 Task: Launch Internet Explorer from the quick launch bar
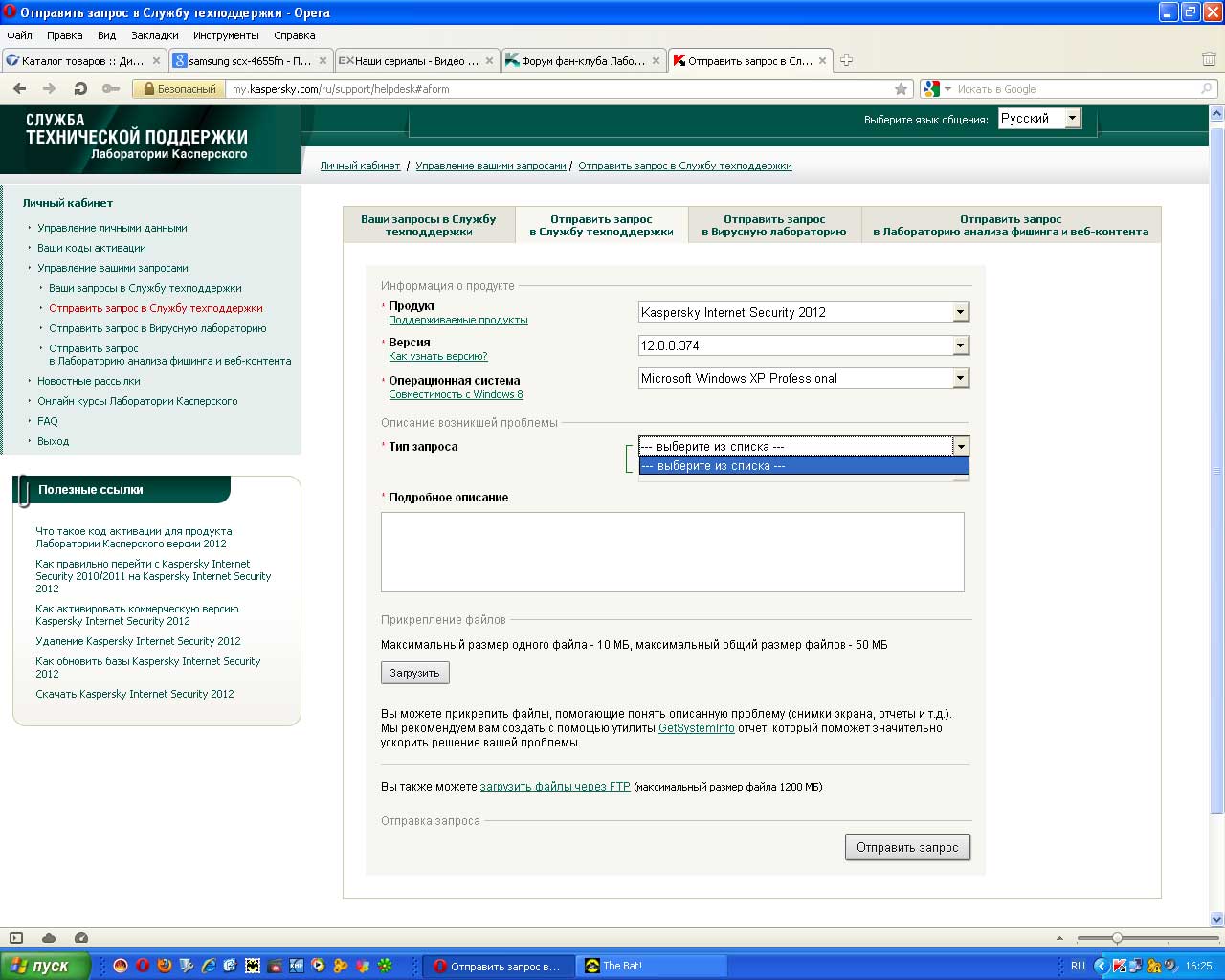[209, 966]
